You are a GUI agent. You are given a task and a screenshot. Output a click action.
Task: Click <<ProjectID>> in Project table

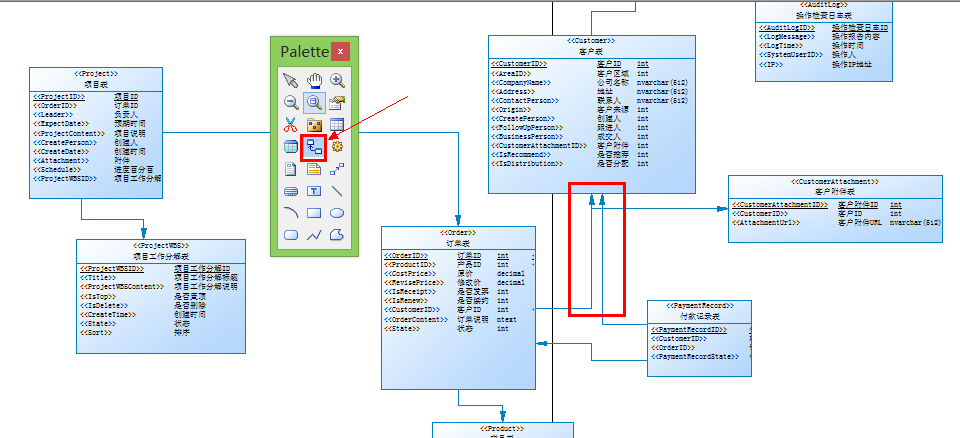59,97
